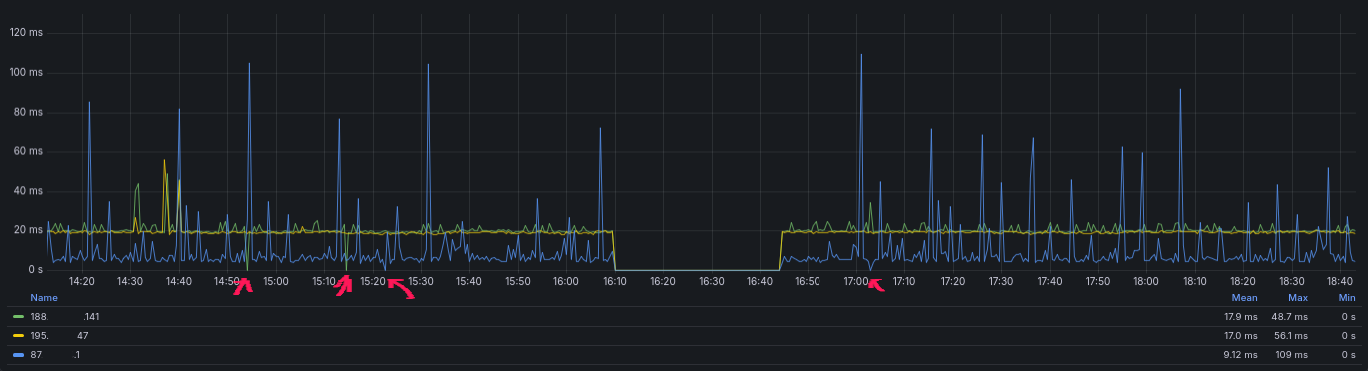1368x371 pixels.
Task: Select the 17.9 ms mean value
Action: tap(1241, 317)
